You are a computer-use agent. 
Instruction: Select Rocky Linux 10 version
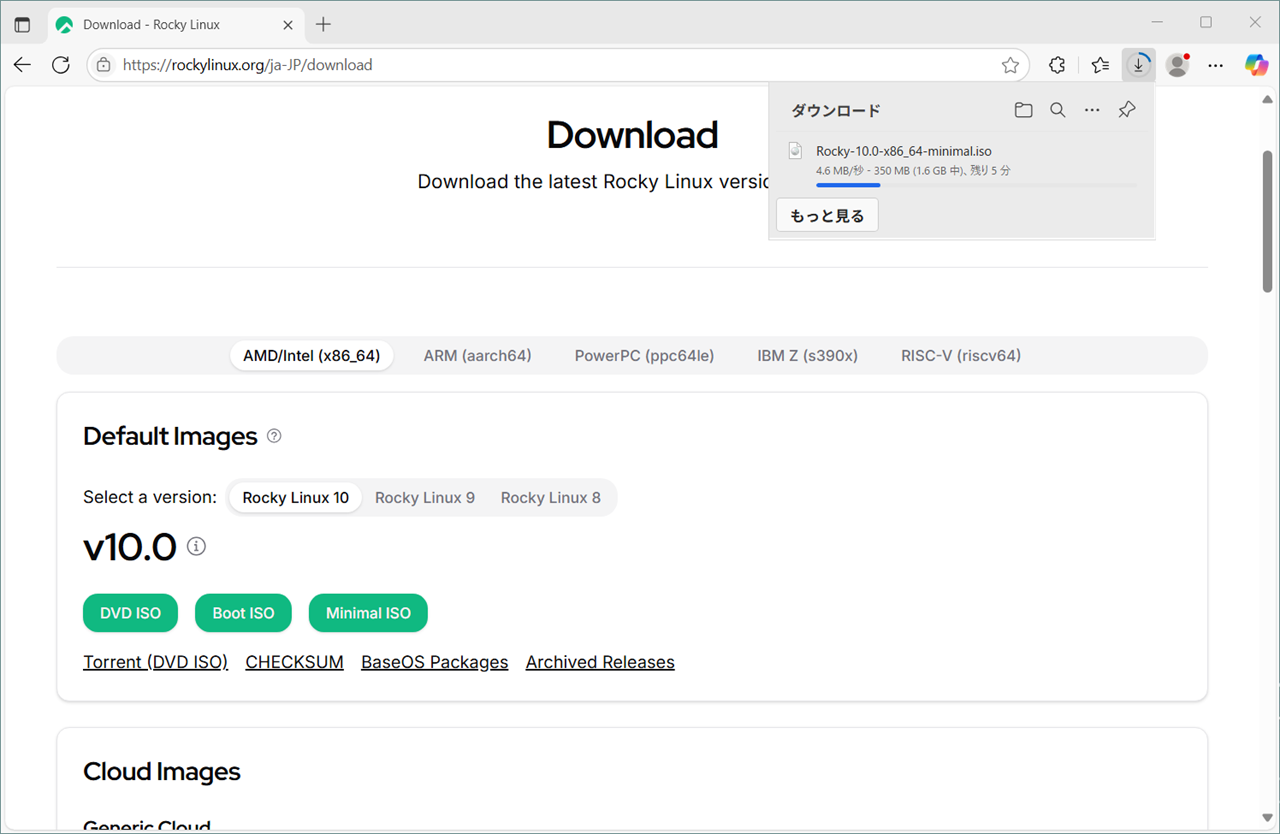(295, 498)
